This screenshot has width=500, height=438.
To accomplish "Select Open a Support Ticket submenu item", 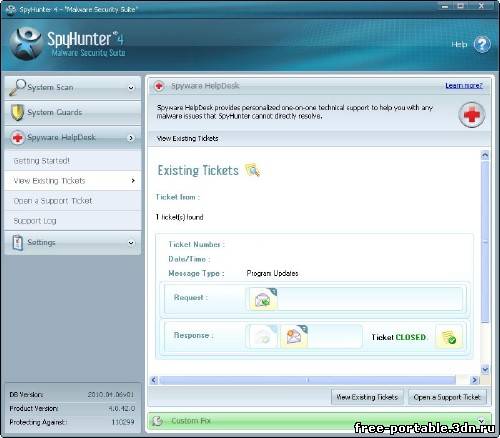I will point(73,201).
